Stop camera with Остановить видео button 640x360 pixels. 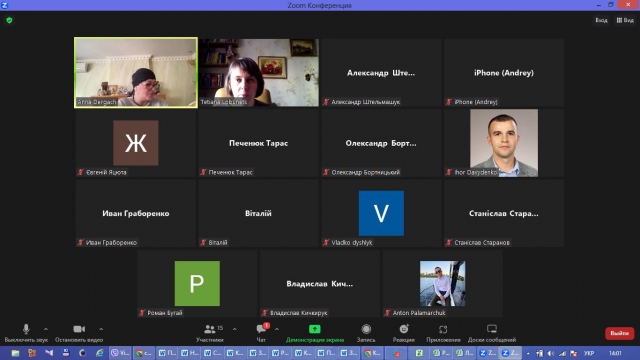point(79,333)
